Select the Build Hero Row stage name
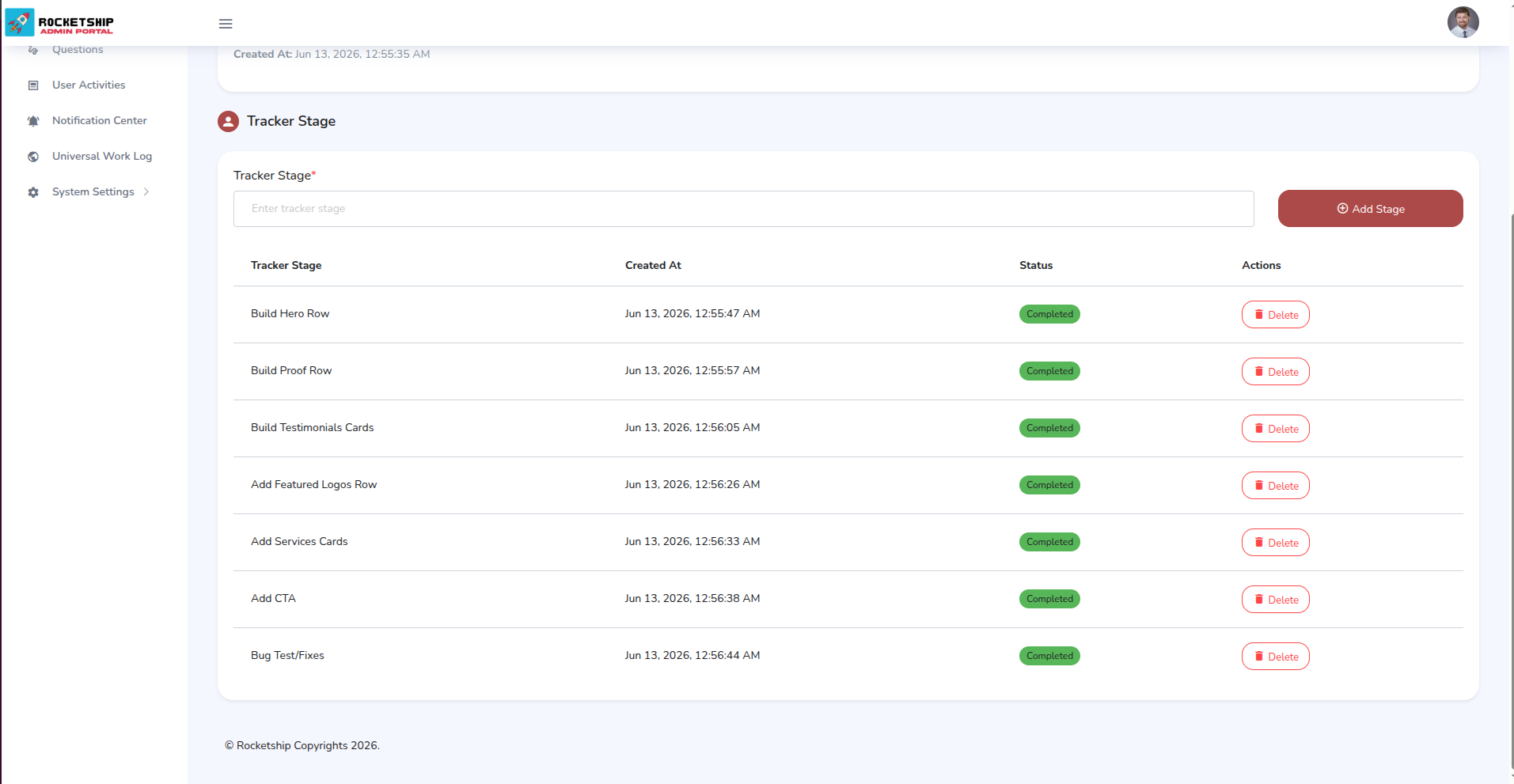Screen dimensions: 1514x784 click(290, 313)
